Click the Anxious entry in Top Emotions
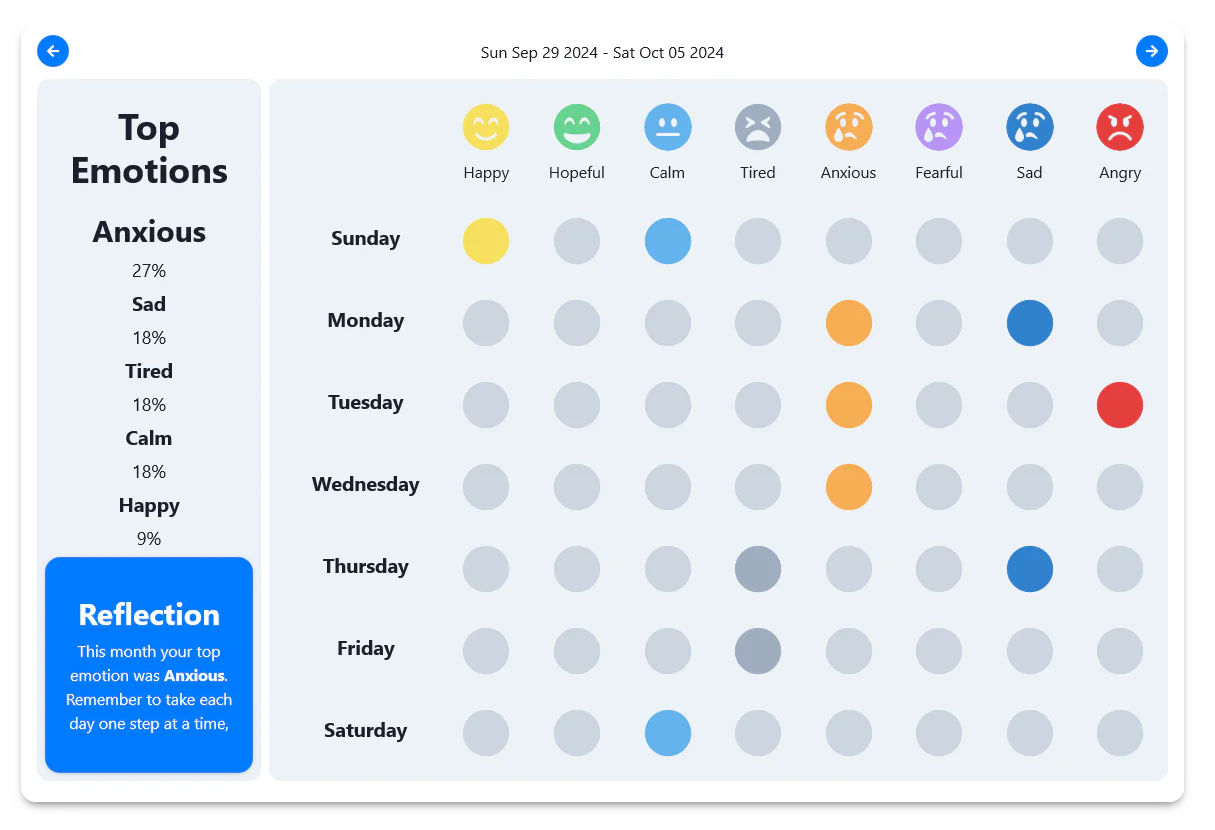Viewport: 1215px width, 830px height. coord(148,232)
